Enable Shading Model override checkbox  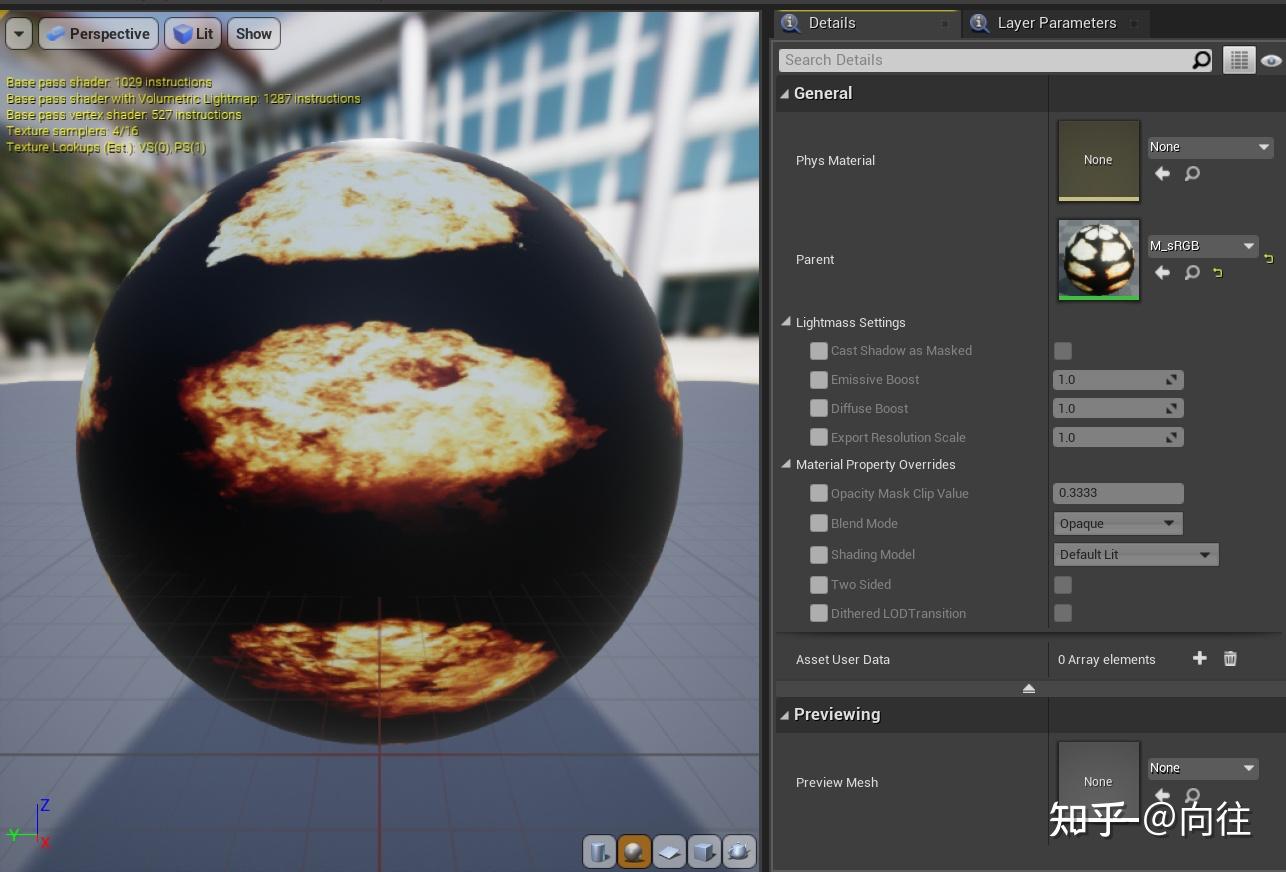pyautogui.click(x=819, y=554)
